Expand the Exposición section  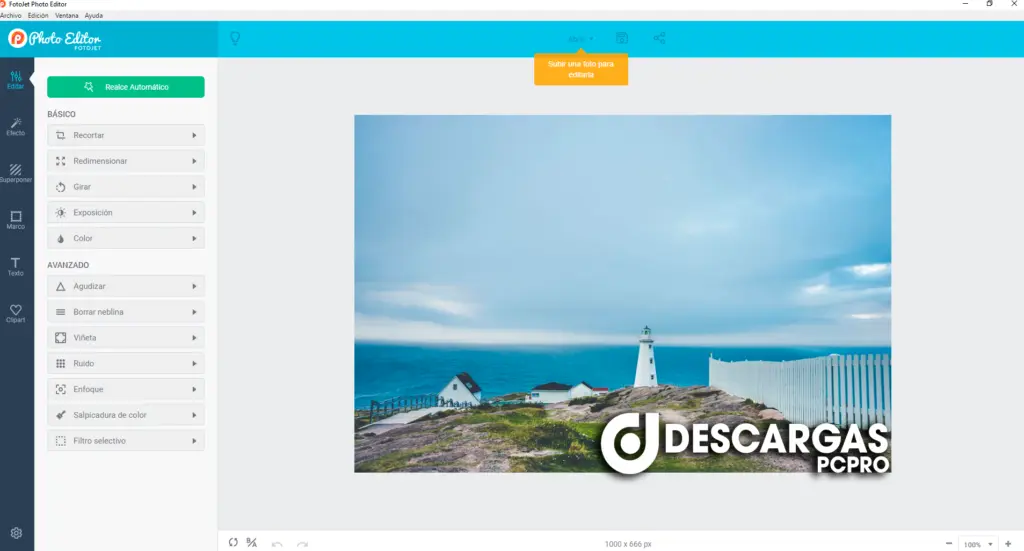[126, 213]
